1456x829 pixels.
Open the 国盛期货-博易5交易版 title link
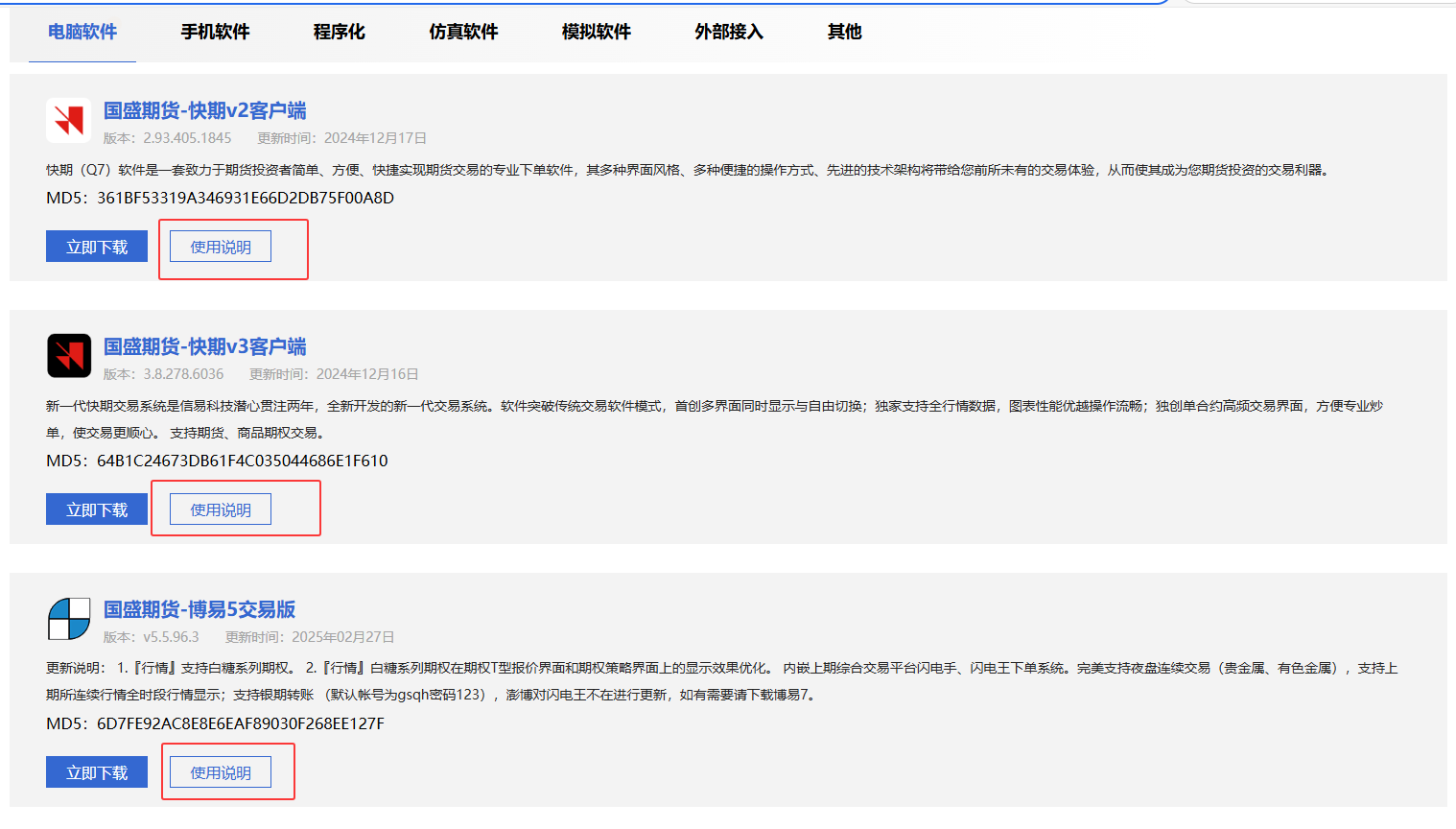click(x=200, y=609)
